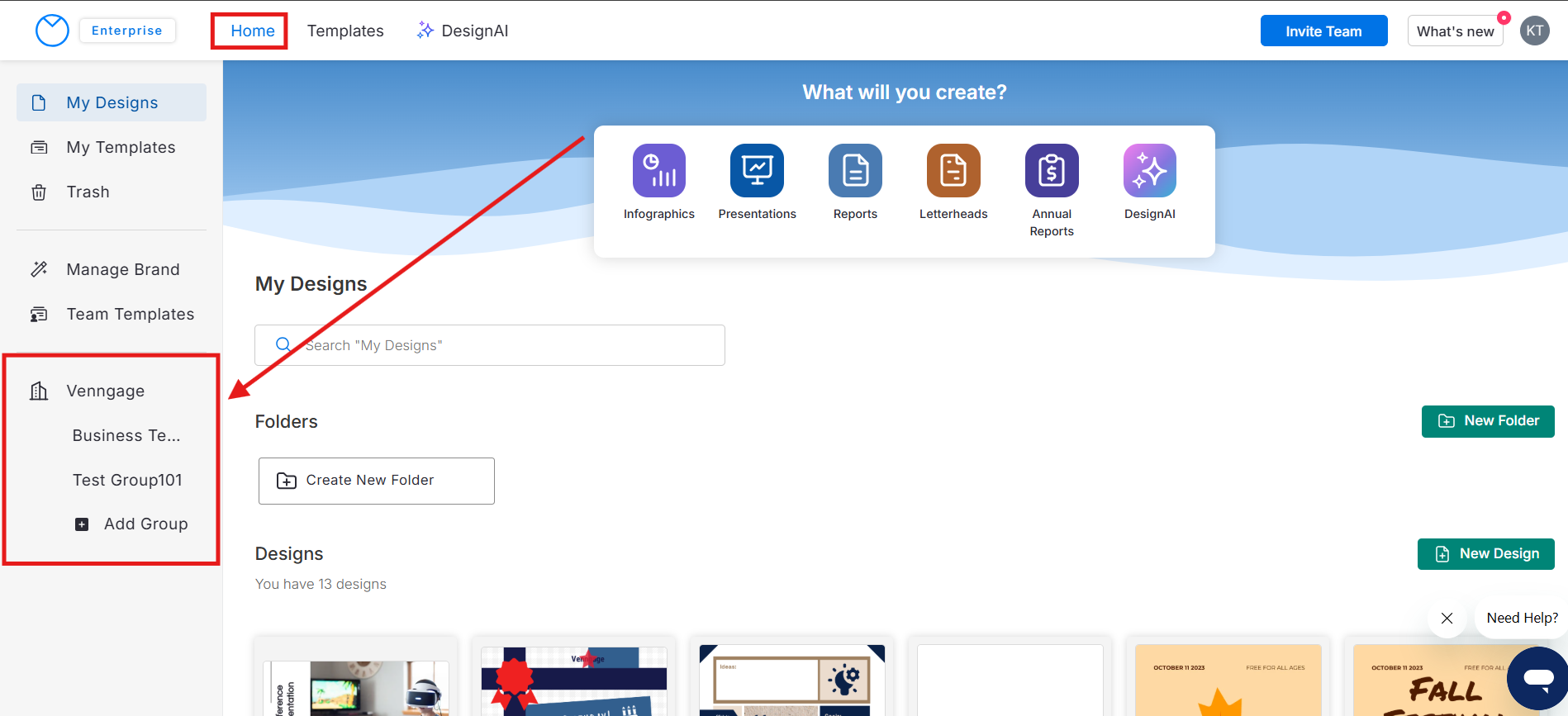Switch to the Templates tab
The width and height of the screenshot is (1568, 716).
(345, 31)
